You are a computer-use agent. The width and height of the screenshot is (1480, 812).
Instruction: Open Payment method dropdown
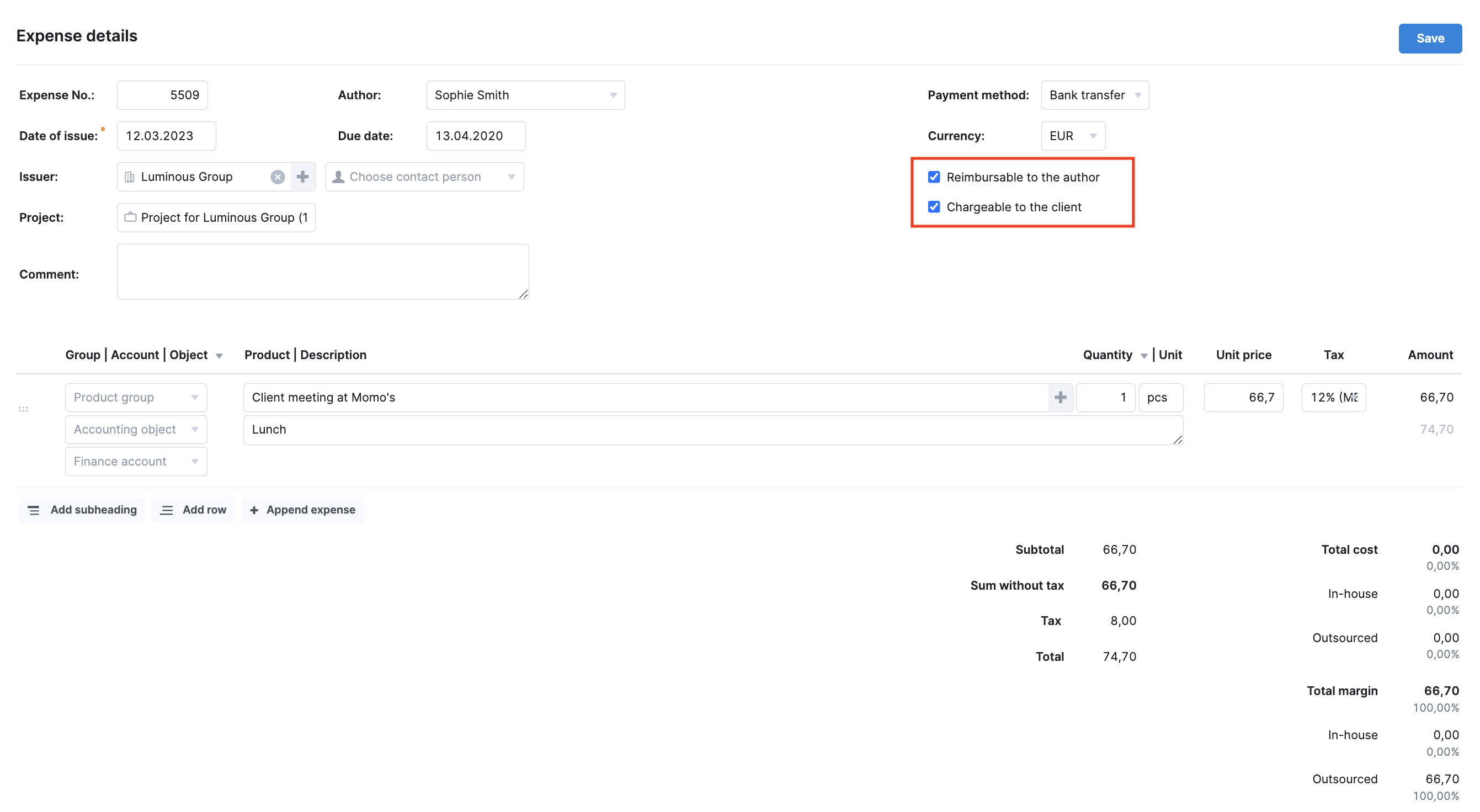[x=1094, y=95]
